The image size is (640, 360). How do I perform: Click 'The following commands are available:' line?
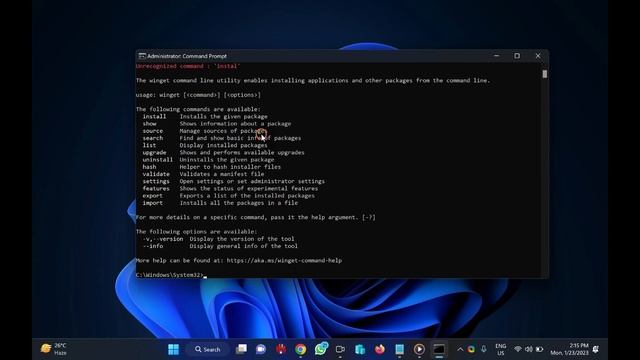point(198,109)
